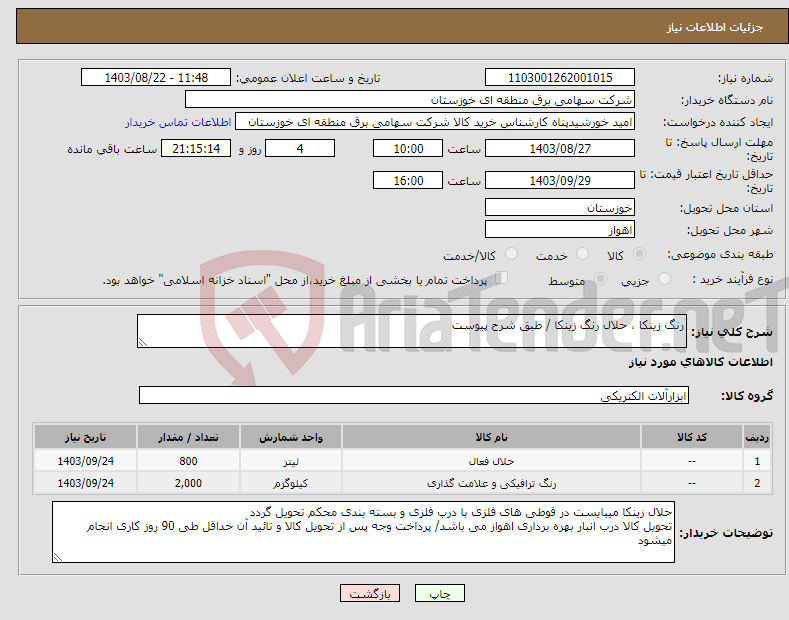Click the general description text area رنگ زینکا

pyautogui.click(x=412, y=331)
